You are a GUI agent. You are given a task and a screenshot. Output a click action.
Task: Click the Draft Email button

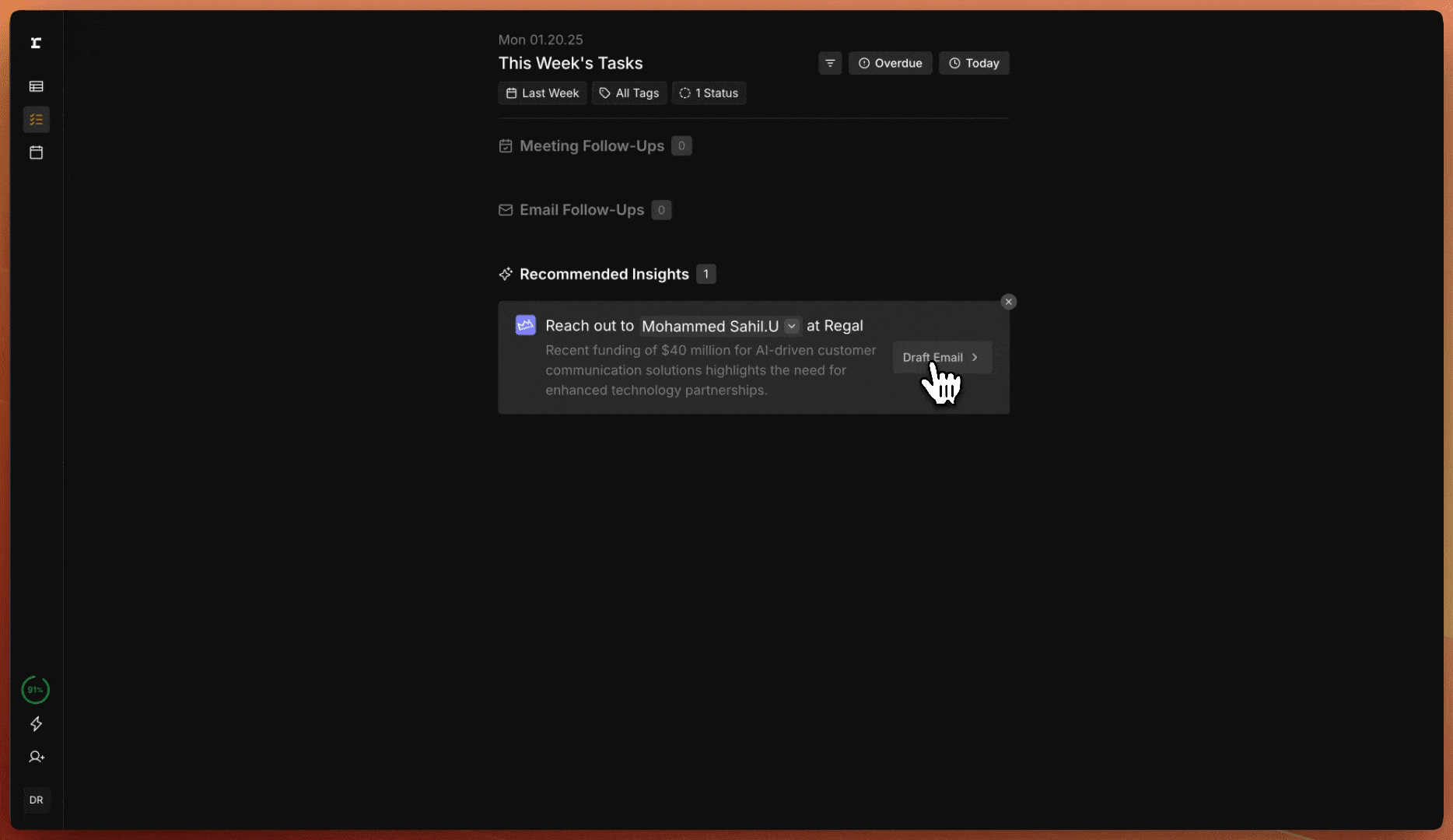point(941,358)
